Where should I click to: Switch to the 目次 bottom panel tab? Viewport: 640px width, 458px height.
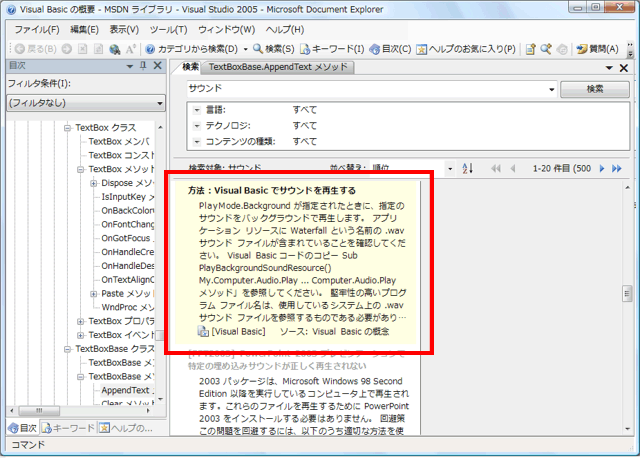pos(23,428)
